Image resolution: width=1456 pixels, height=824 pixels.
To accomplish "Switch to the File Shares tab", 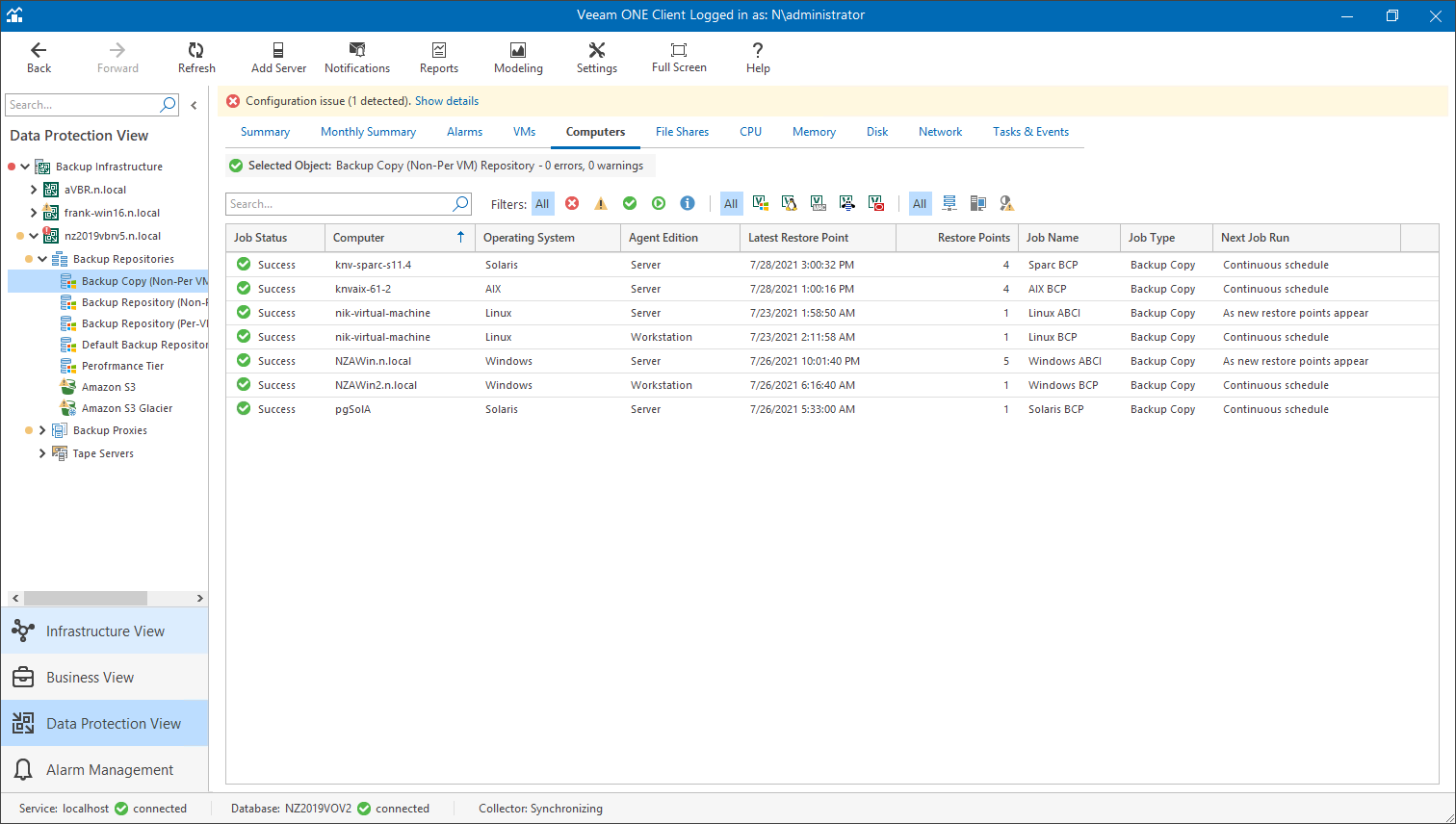I will pos(682,132).
